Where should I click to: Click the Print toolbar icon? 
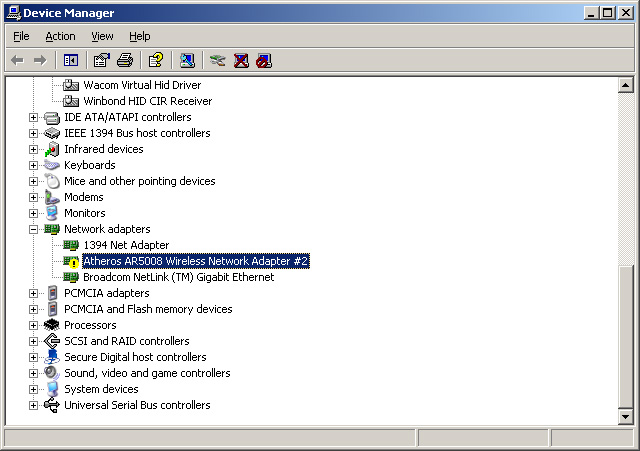[x=125, y=60]
